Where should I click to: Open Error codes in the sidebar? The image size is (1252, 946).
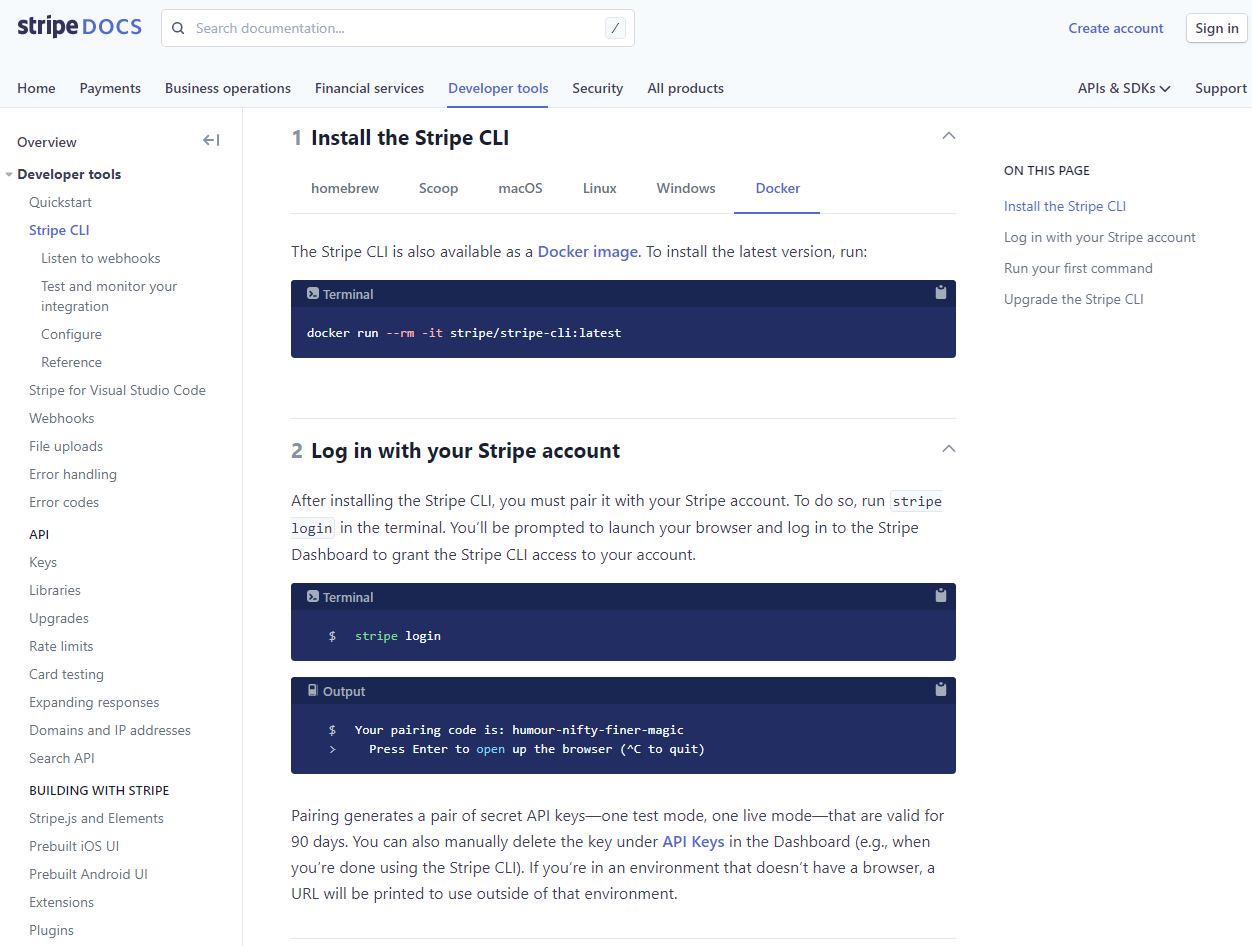click(64, 502)
